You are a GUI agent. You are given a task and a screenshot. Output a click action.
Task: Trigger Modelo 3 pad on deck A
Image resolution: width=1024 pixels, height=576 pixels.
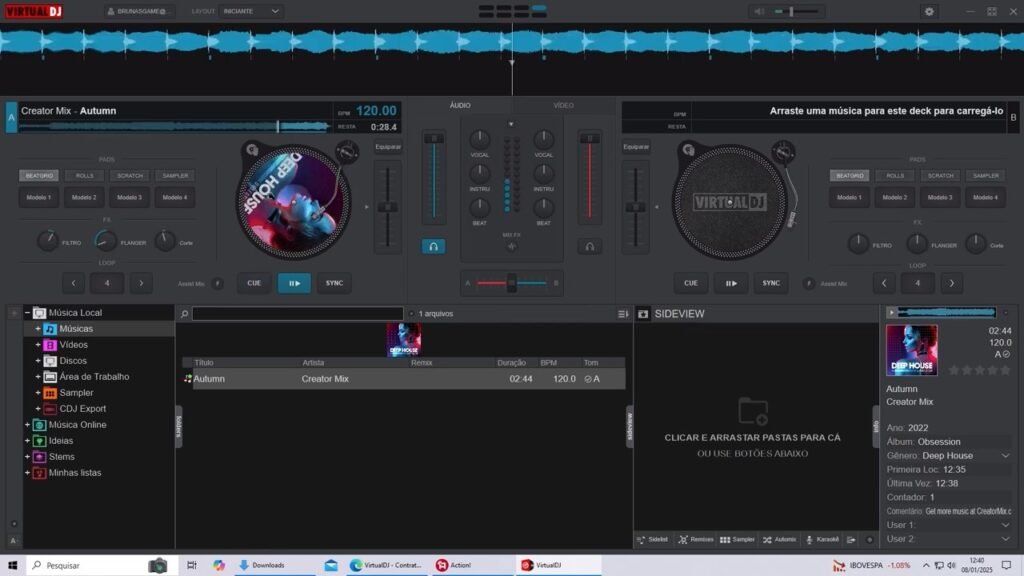[129, 197]
